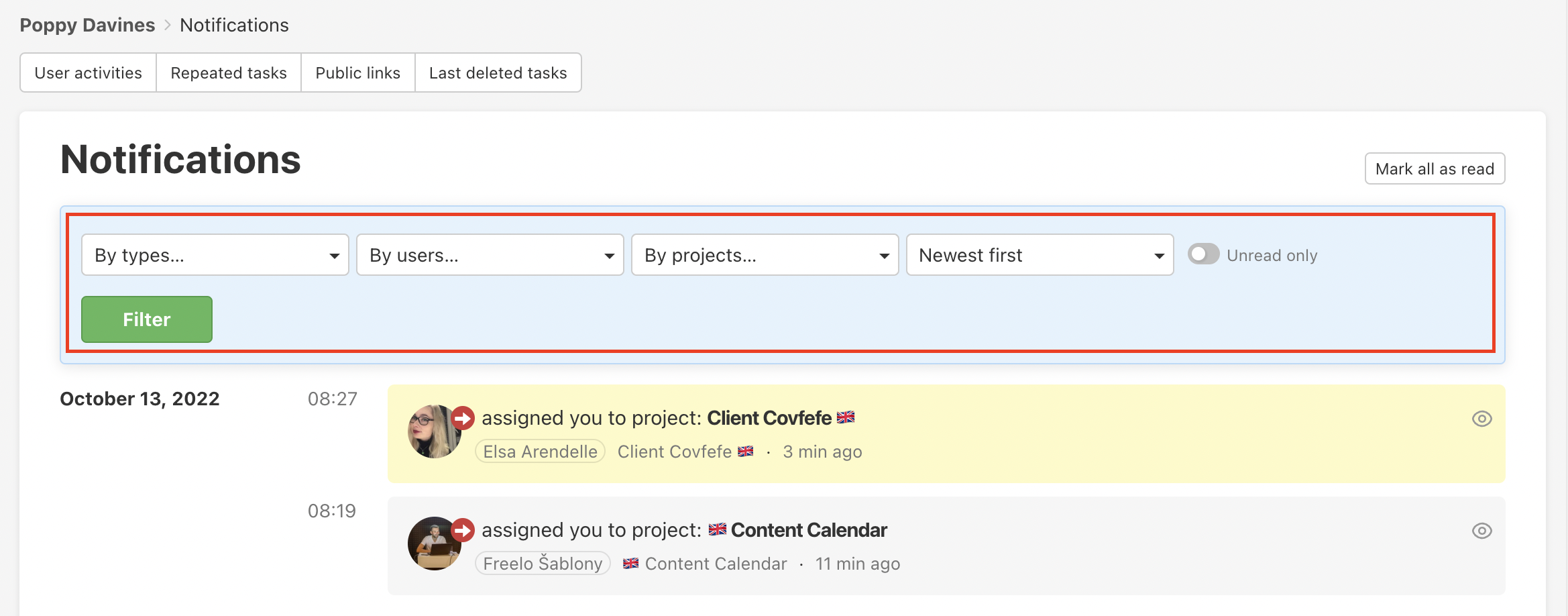The height and width of the screenshot is (616, 1568).
Task: Click Mark all as read button
Action: point(1435,168)
